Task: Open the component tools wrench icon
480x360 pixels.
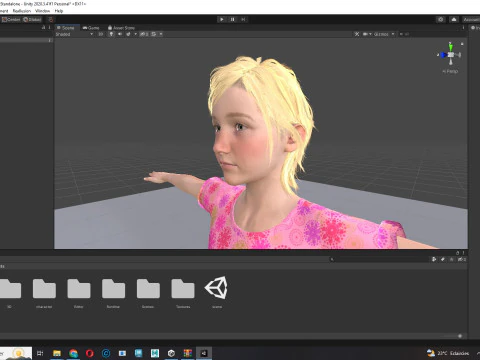Action: [357, 34]
